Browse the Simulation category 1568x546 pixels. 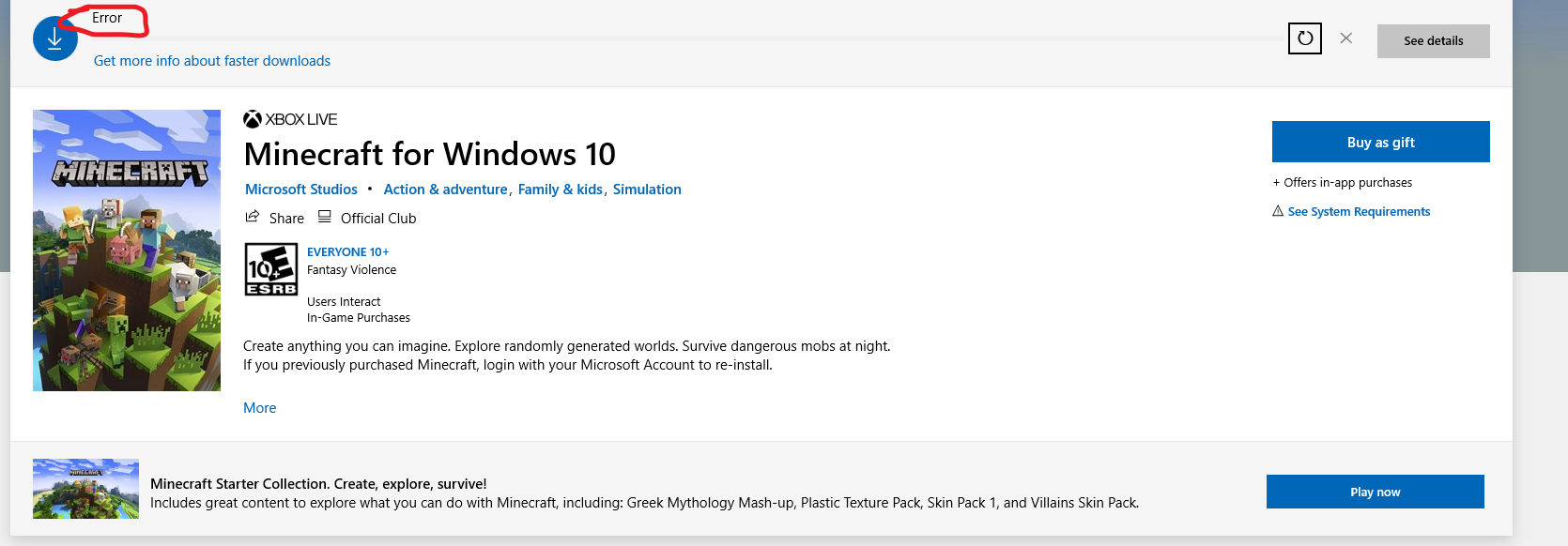point(647,190)
